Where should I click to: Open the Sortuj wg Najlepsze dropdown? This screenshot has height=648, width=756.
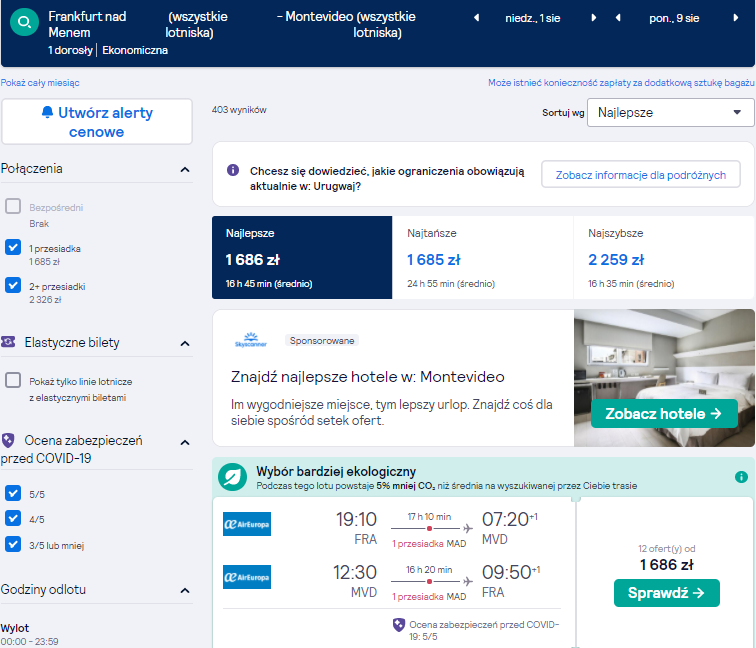(x=670, y=112)
